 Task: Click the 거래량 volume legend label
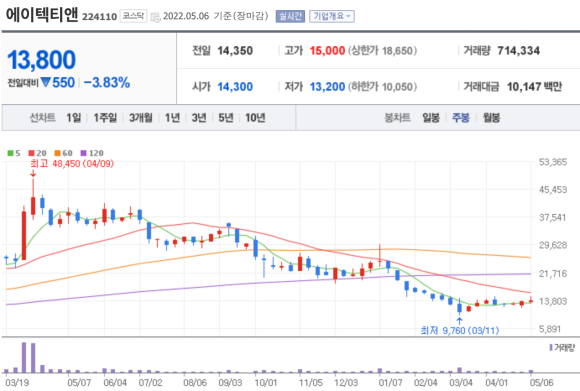[x=564, y=348]
